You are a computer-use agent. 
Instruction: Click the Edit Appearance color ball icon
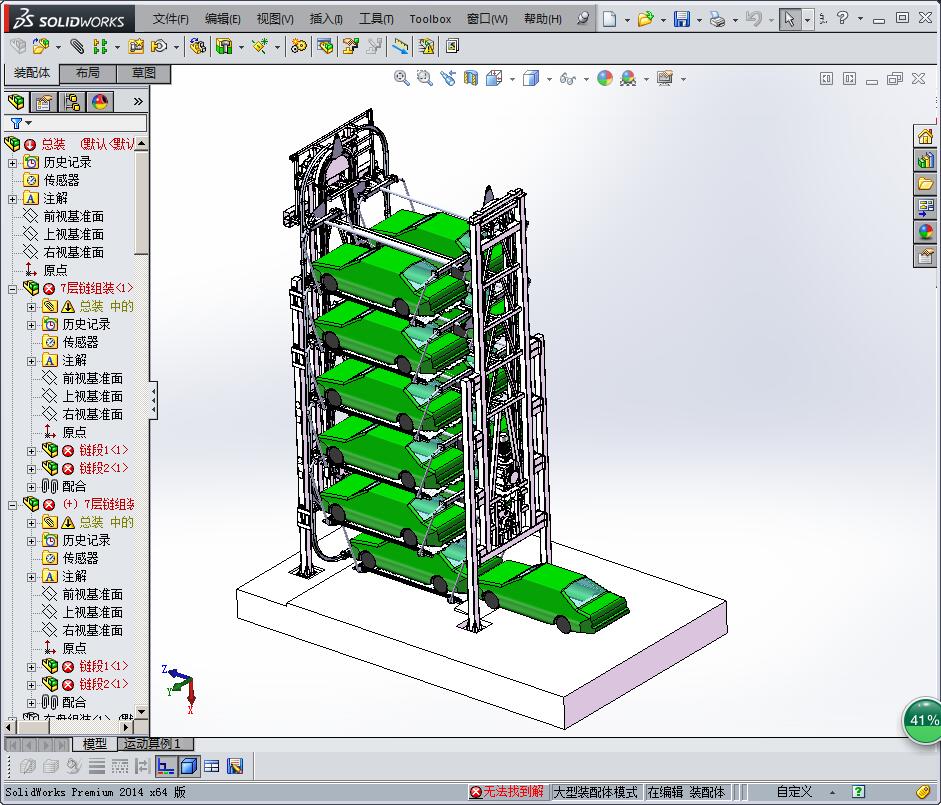coord(605,78)
